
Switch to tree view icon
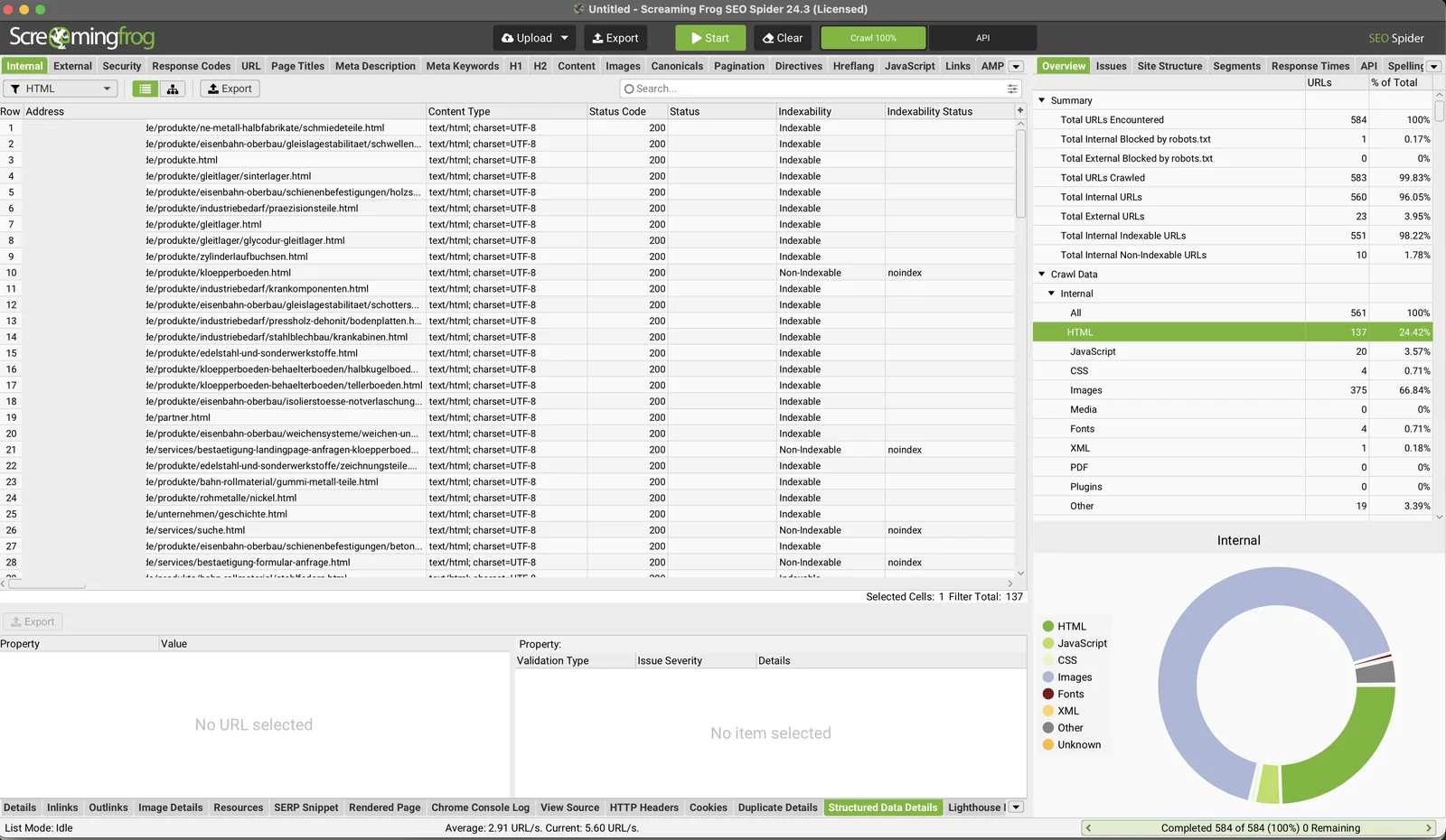coord(172,89)
